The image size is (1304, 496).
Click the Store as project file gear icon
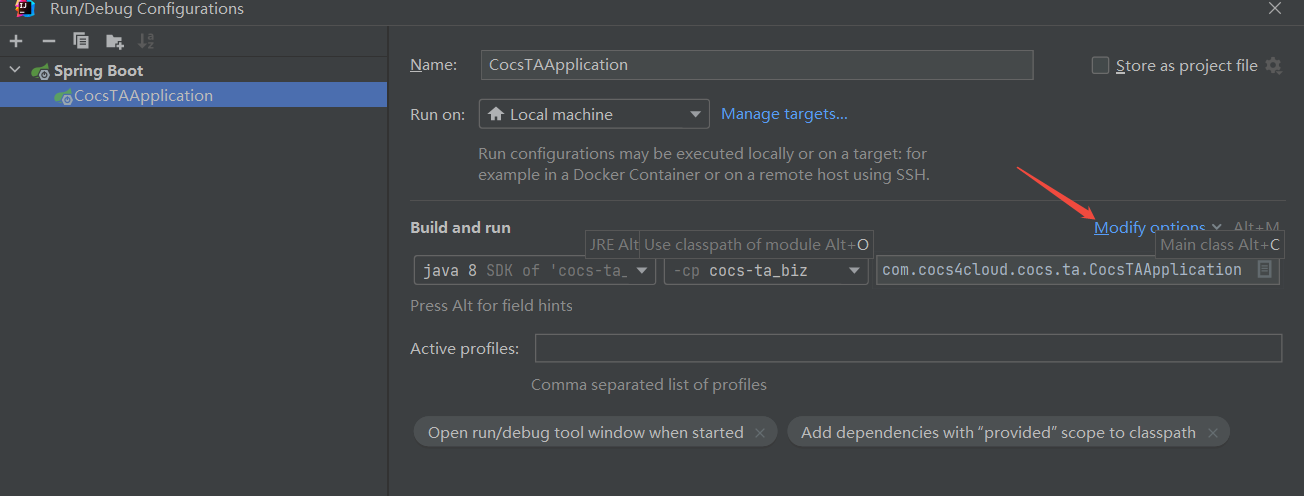[x=1273, y=66]
